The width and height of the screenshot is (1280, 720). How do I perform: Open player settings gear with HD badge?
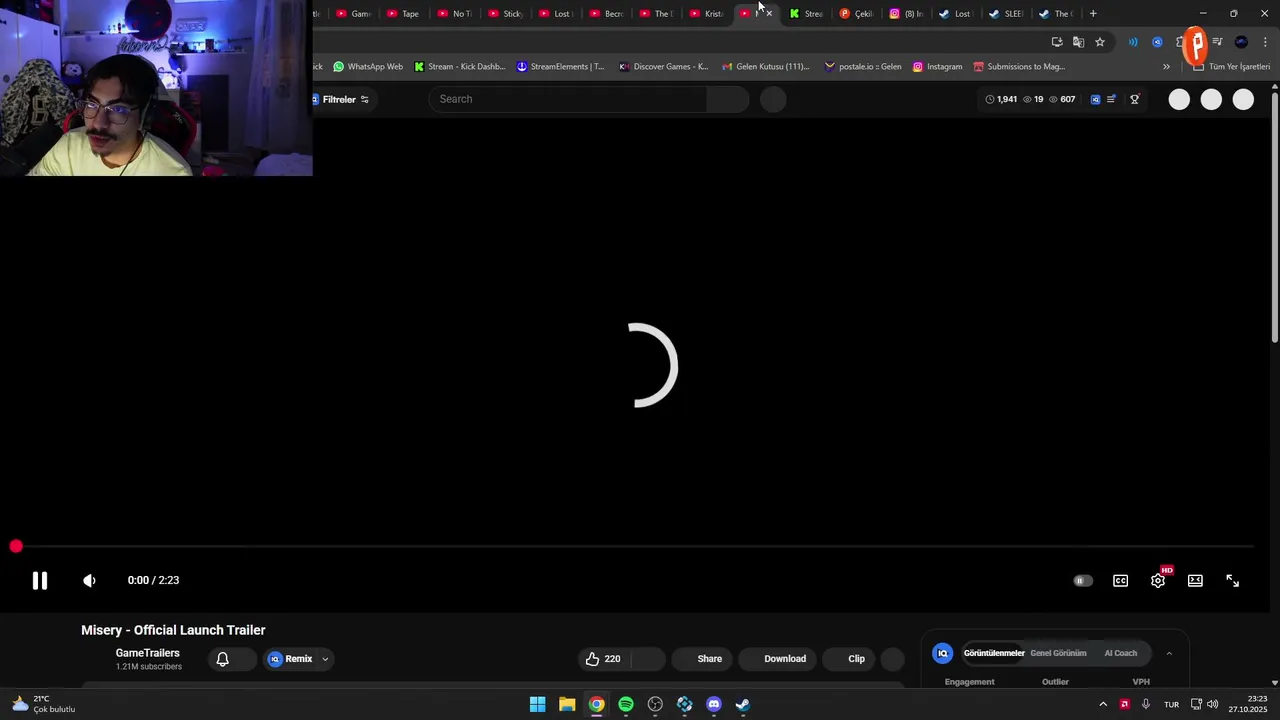(1158, 580)
